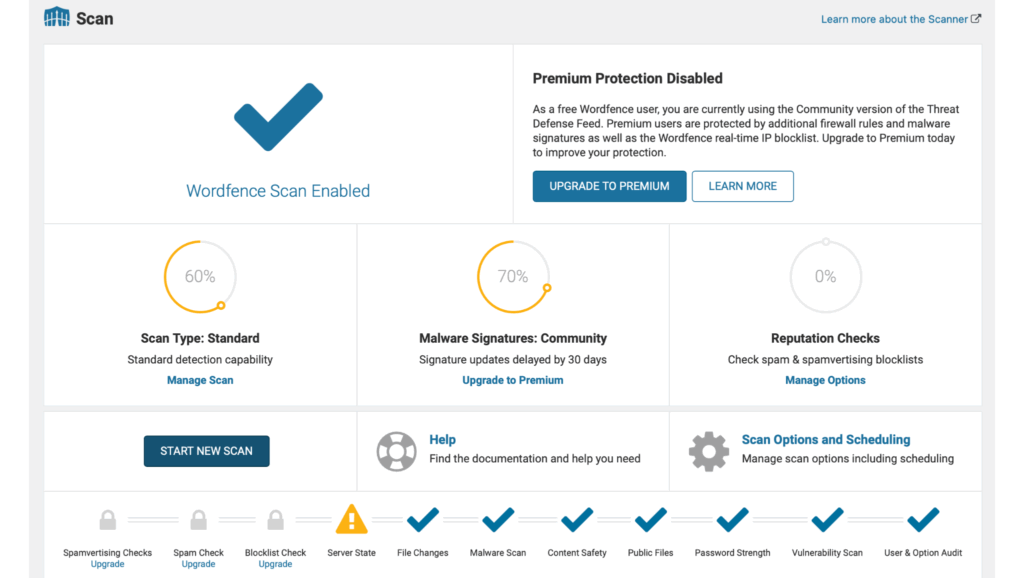Open the Scan Options and Scheduling link
The height and width of the screenshot is (578, 1024).
825,440
